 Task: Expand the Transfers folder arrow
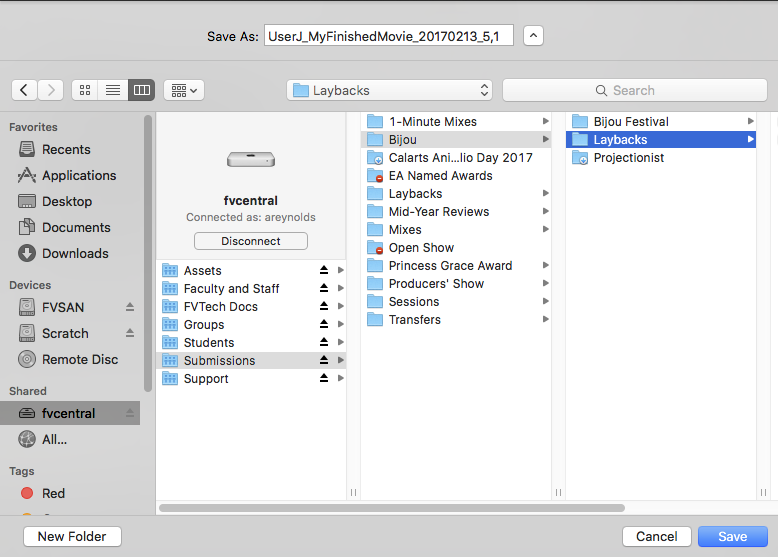546,319
